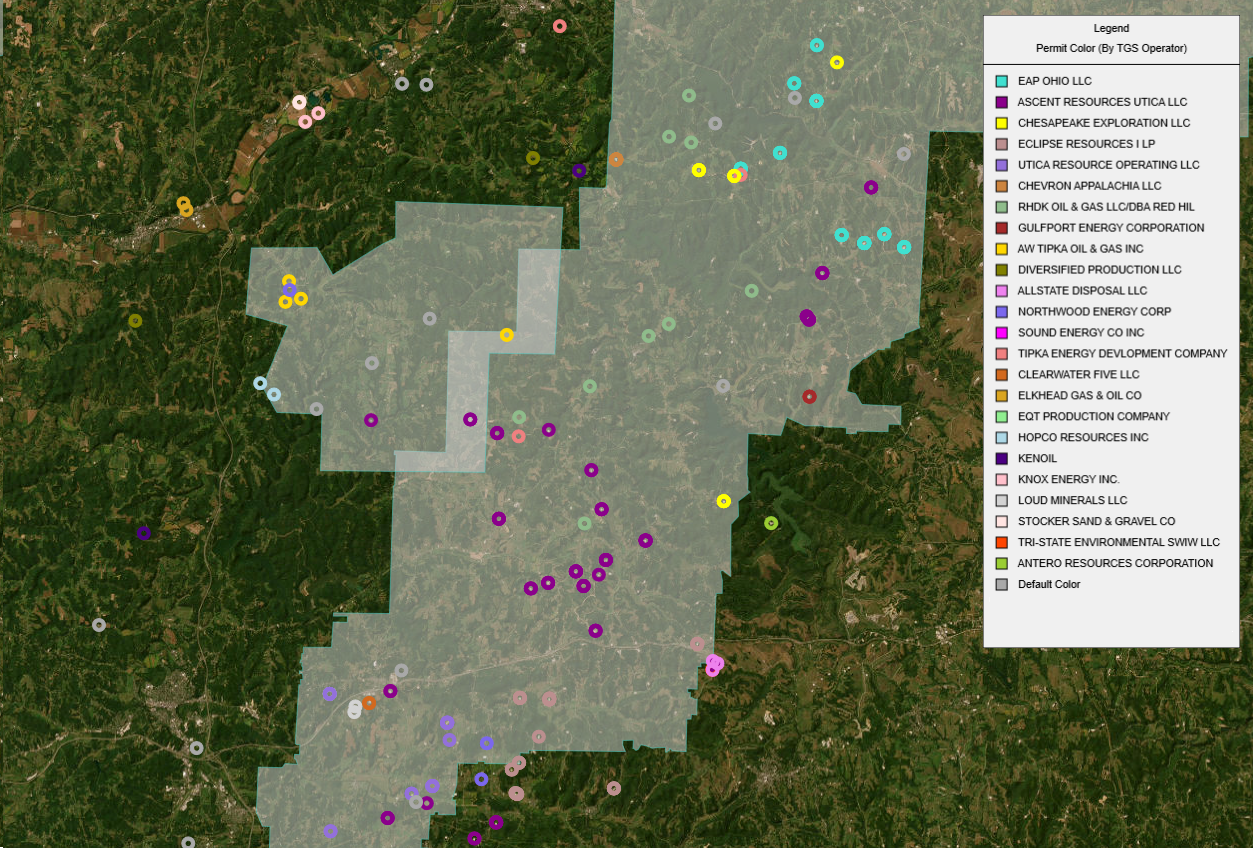Click the CHESAPEAKE EXPLORATION LLC legend label
This screenshot has width=1253, height=848.
point(1103,123)
